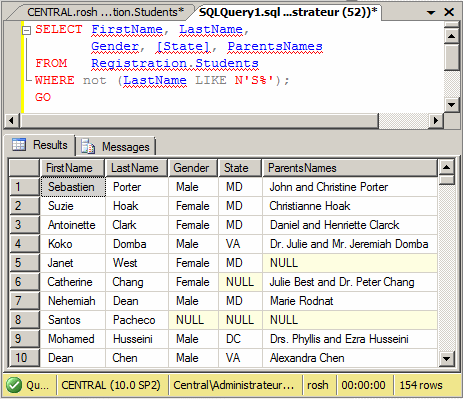Open the Results tab
The width and height of the screenshot is (463, 399).
pyautogui.click(x=40, y=145)
